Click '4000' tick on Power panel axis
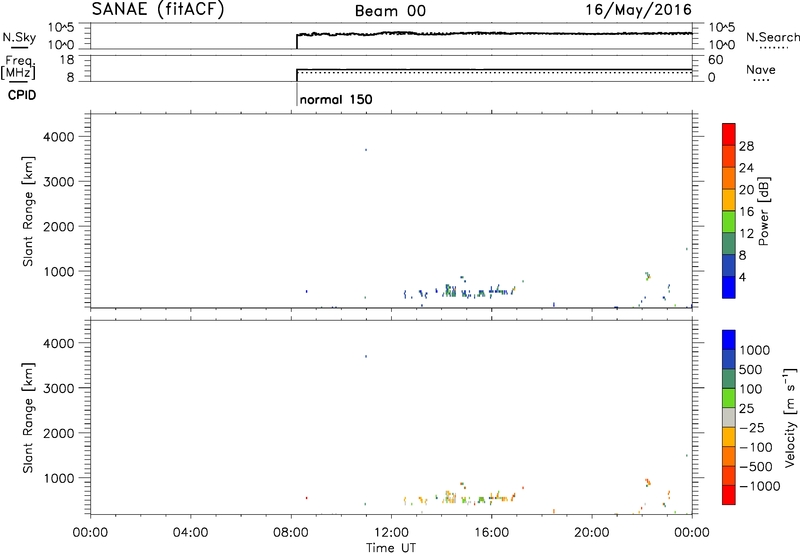This screenshot has height=554, width=800. [x=59, y=137]
